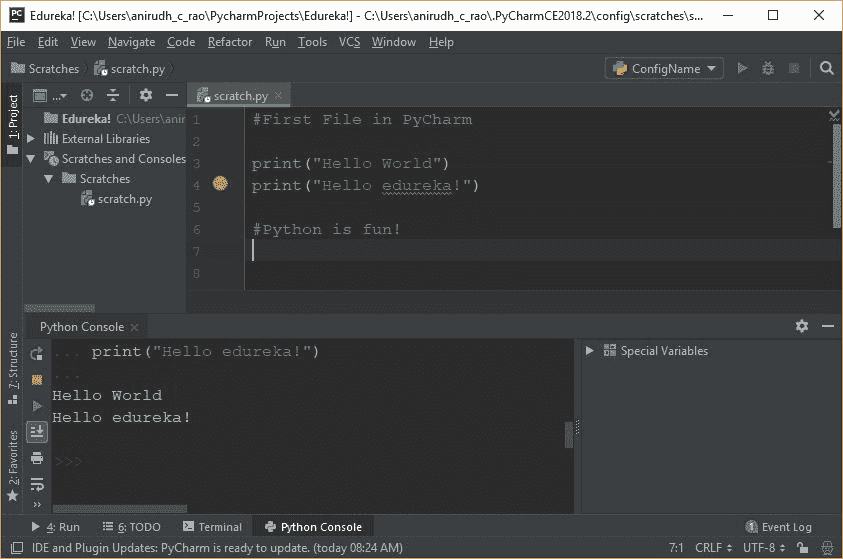Click the console horizontal scrollbar
This screenshot has width=843, height=559.
(x=120, y=508)
